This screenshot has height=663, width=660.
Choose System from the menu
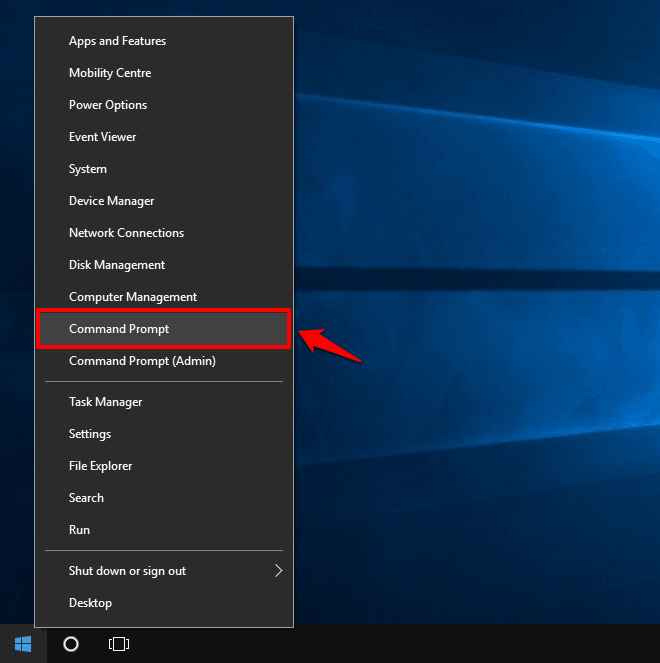coord(88,169)
